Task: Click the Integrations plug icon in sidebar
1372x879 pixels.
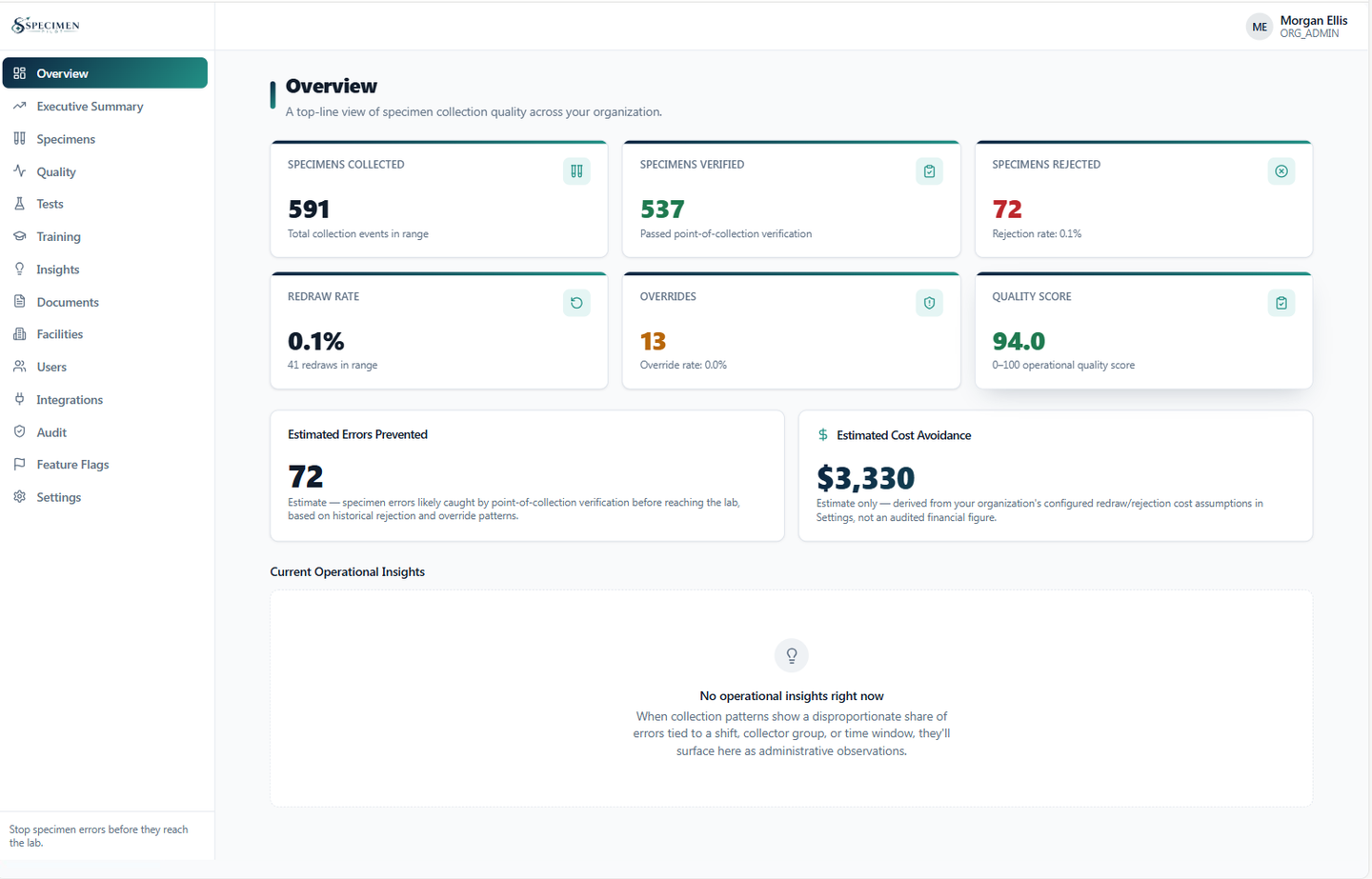Action: [x=19, y=399]
